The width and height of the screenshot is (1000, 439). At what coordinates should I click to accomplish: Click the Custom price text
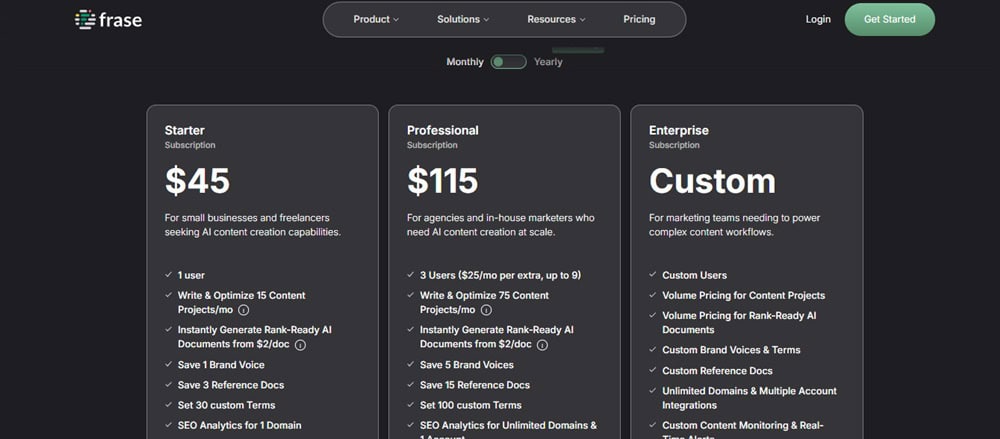coord(712,181)
